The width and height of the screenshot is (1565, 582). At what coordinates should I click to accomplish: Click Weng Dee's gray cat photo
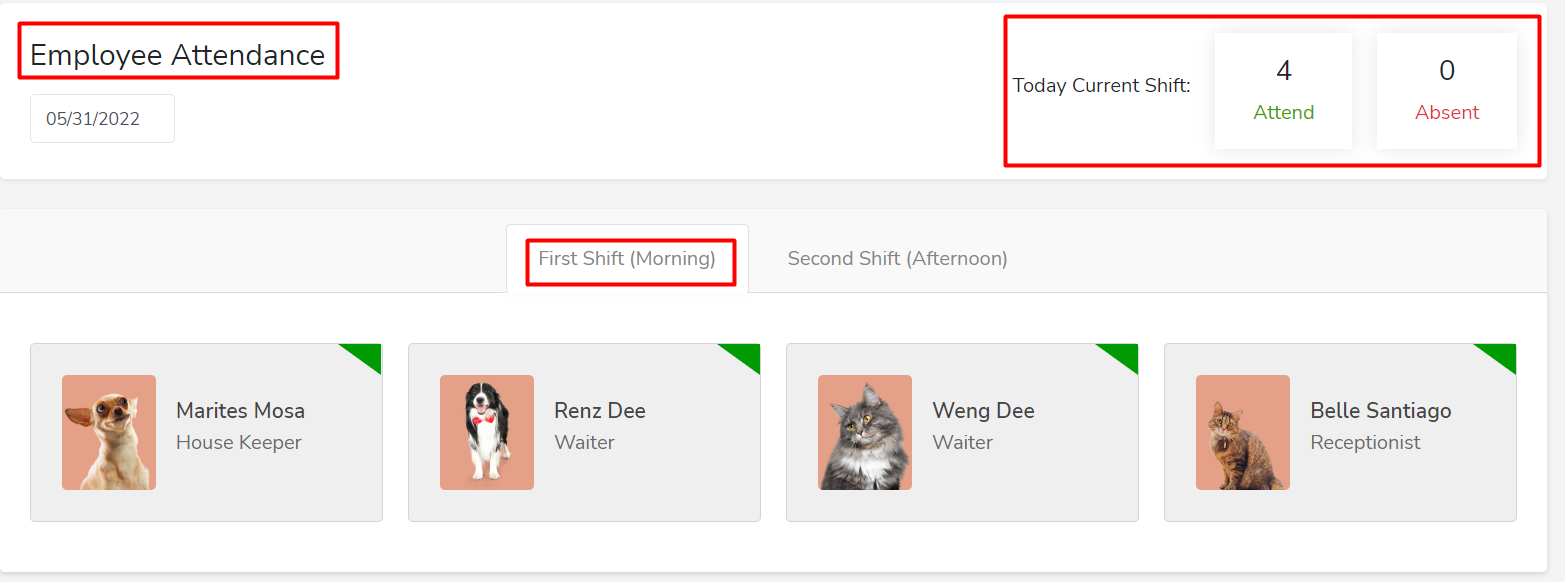click(865, 432)
